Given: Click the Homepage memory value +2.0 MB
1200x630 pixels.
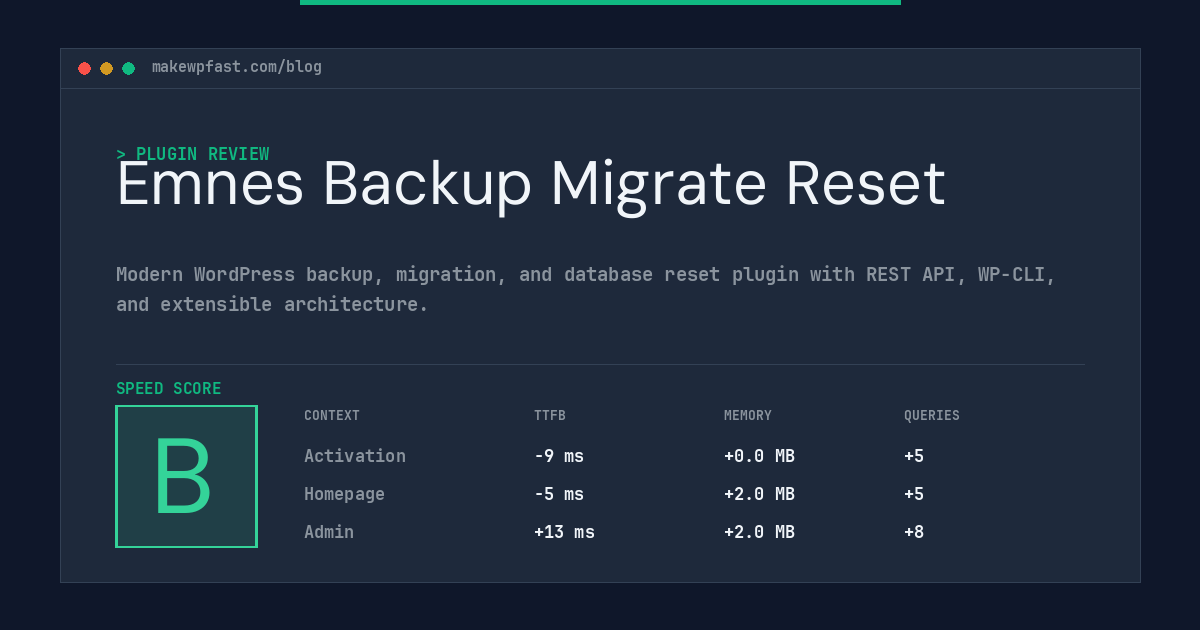Looking at the screenshot, I should [759, 494].
